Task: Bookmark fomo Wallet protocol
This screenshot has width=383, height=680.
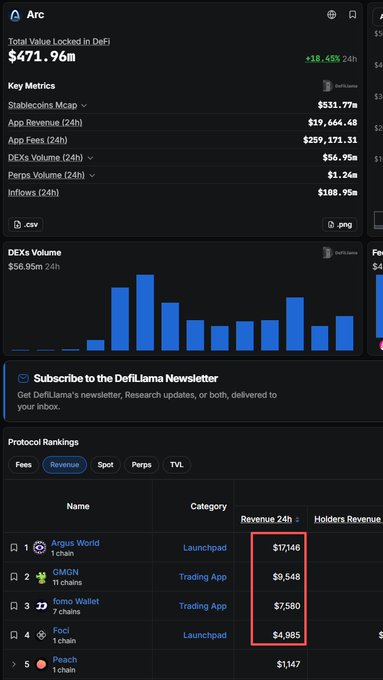Action: (x=14, y=606)
